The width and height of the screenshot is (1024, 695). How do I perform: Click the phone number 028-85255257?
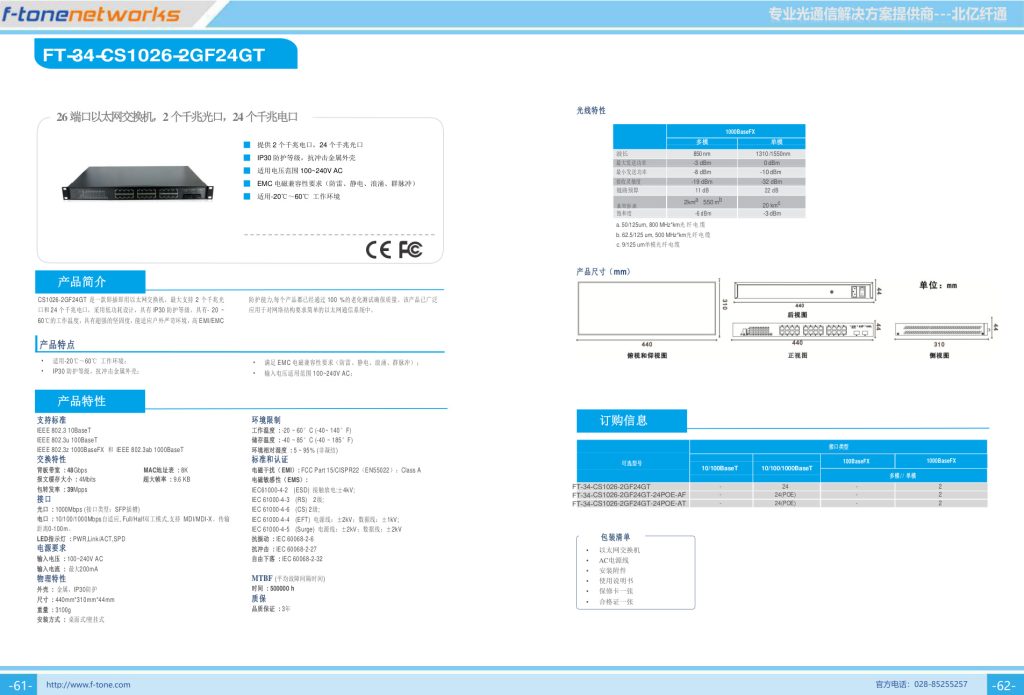coord(936,684)
